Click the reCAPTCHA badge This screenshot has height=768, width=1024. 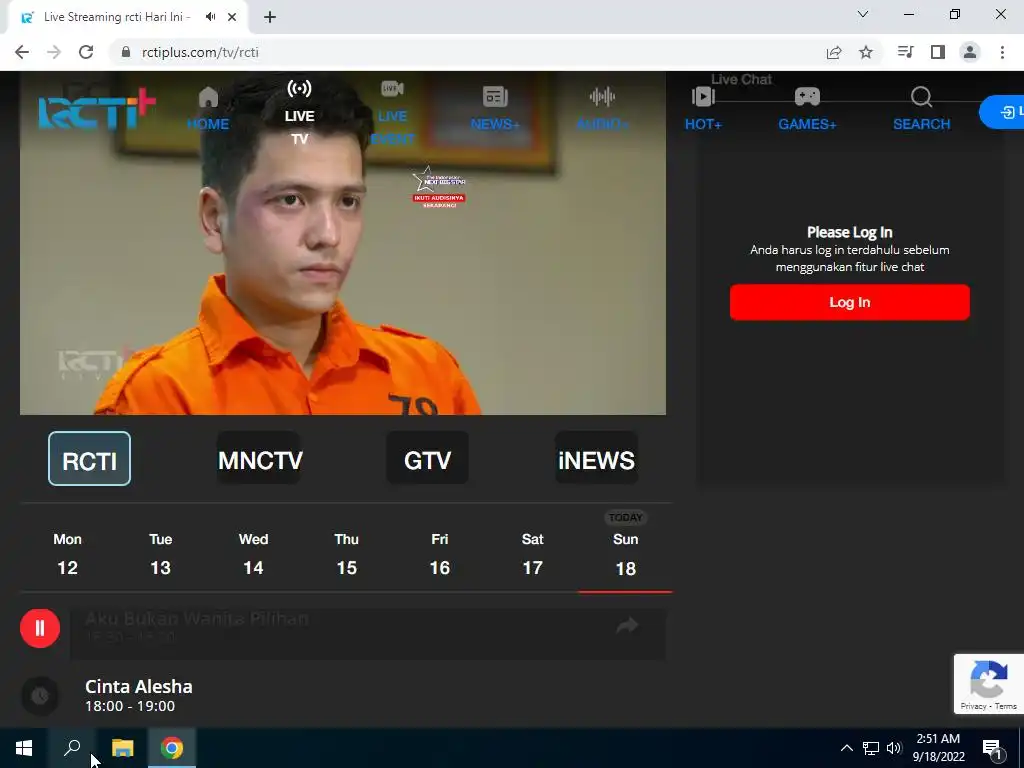[x=988, y=684]
